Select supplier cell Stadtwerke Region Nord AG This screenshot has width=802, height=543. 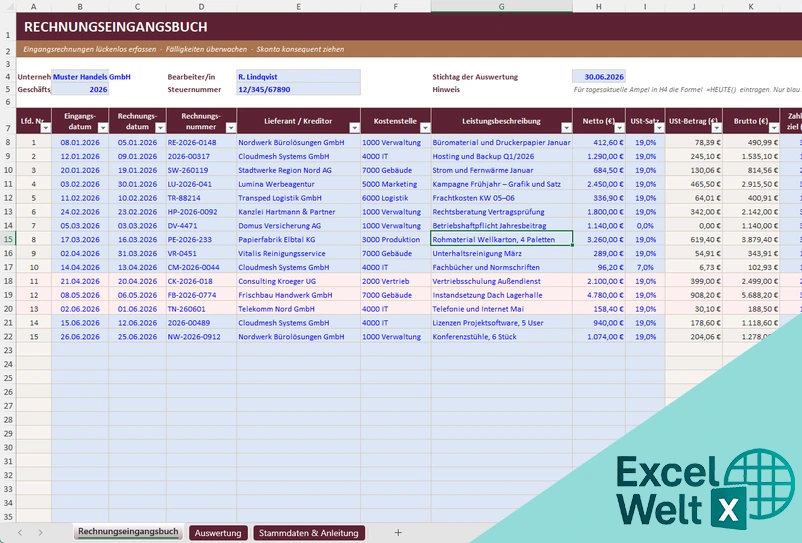298,170
